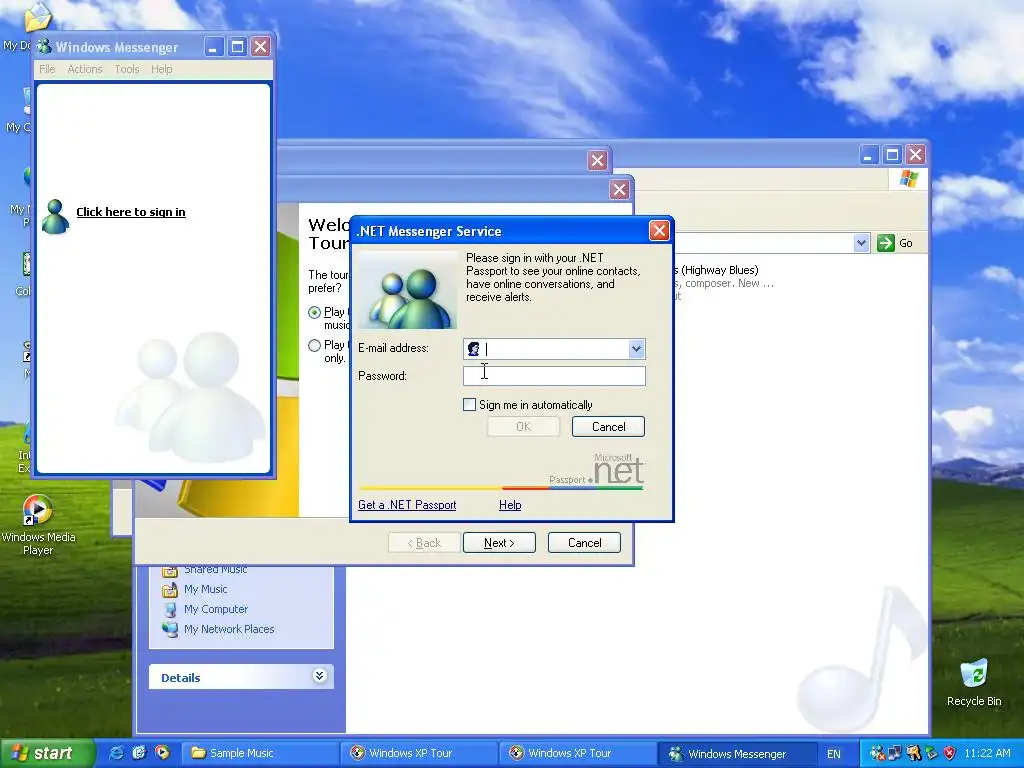
Task: Click the My Music folder icon
Action: 170,590
